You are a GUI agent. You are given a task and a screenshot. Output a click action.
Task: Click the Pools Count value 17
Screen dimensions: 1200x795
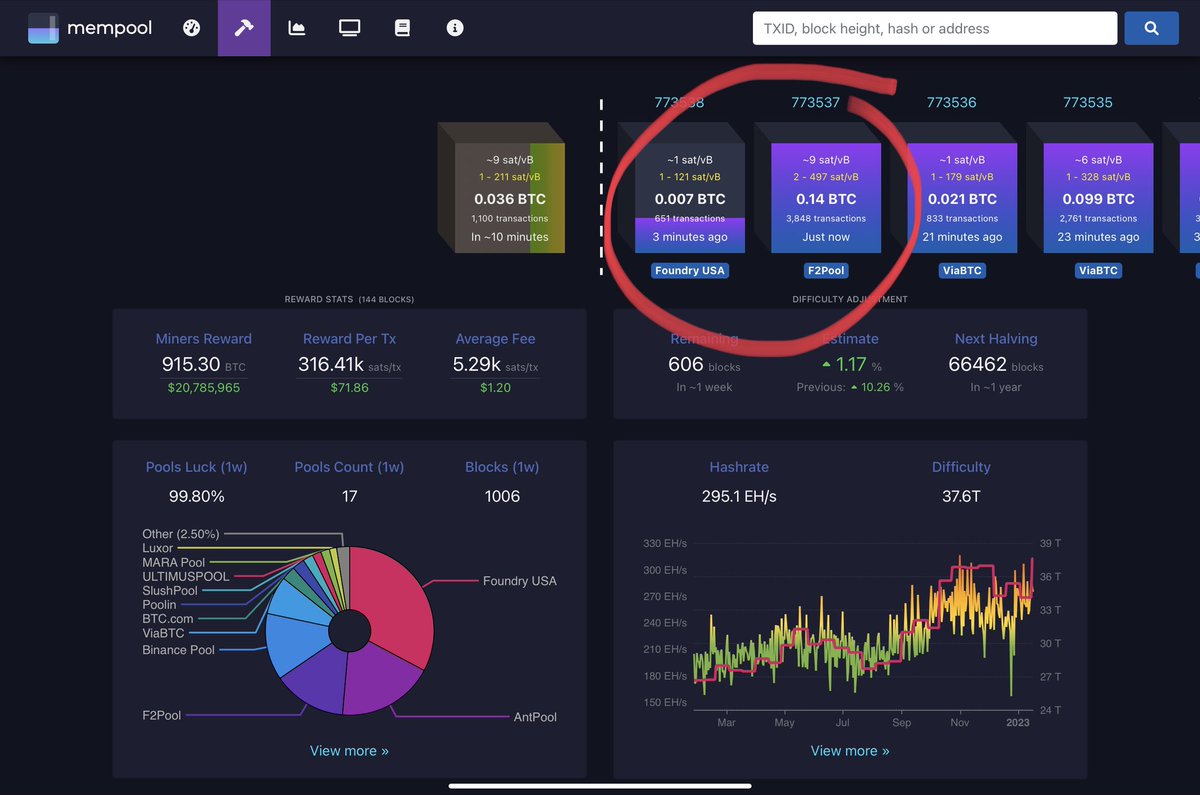pyautogui.click(x=349, y=496)
